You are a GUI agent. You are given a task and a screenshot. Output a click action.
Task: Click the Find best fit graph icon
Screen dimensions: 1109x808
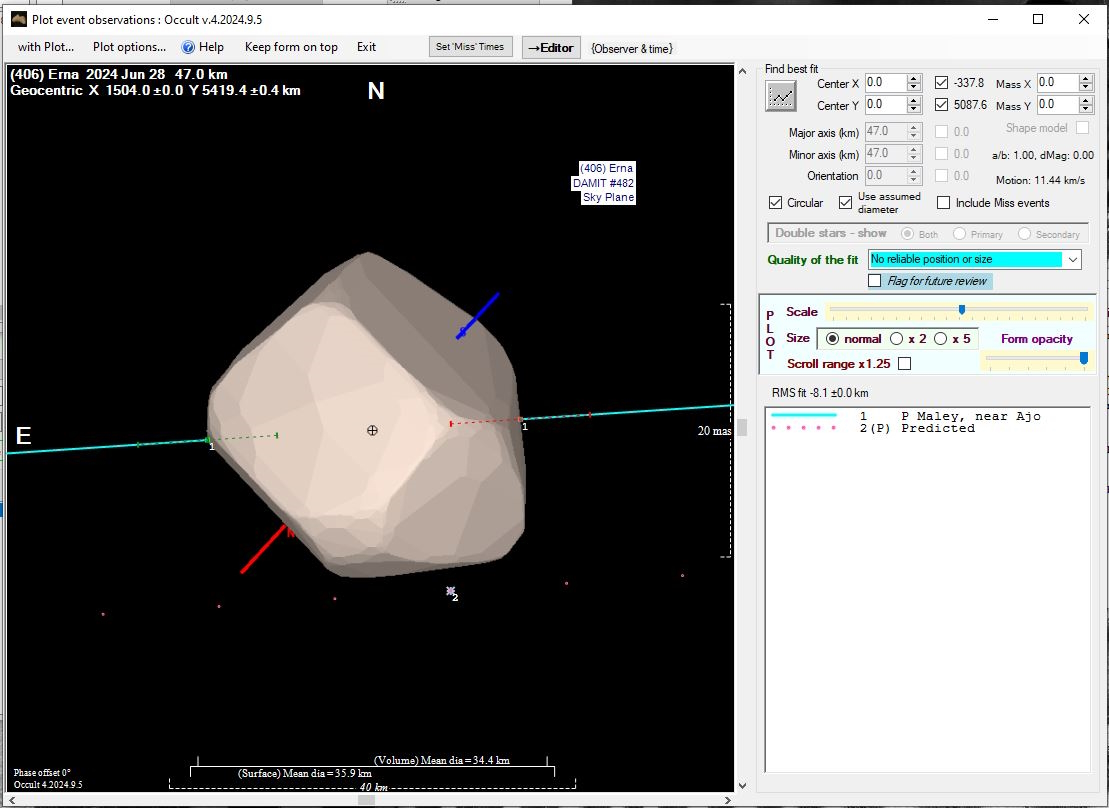coord(780,96)
